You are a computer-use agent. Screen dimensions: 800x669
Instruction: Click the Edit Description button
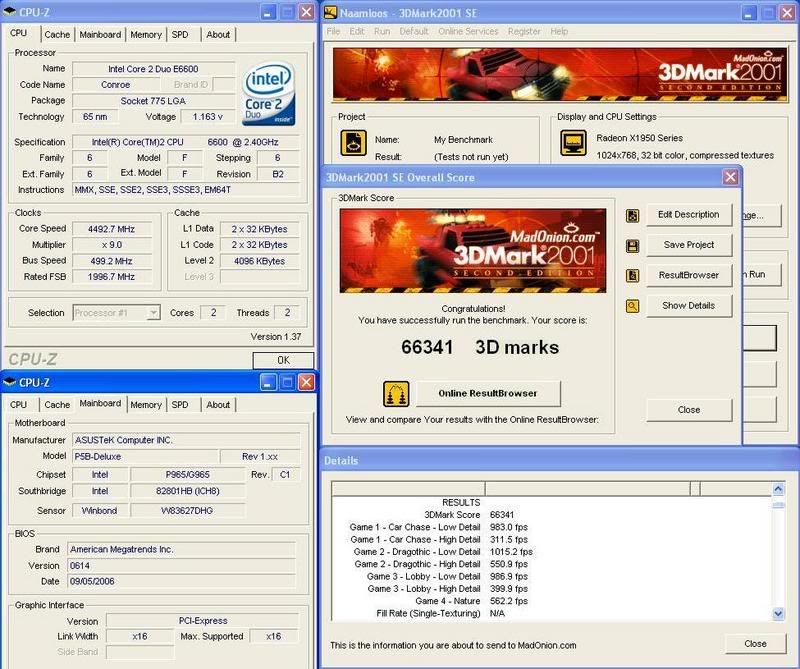coord(689,215)
